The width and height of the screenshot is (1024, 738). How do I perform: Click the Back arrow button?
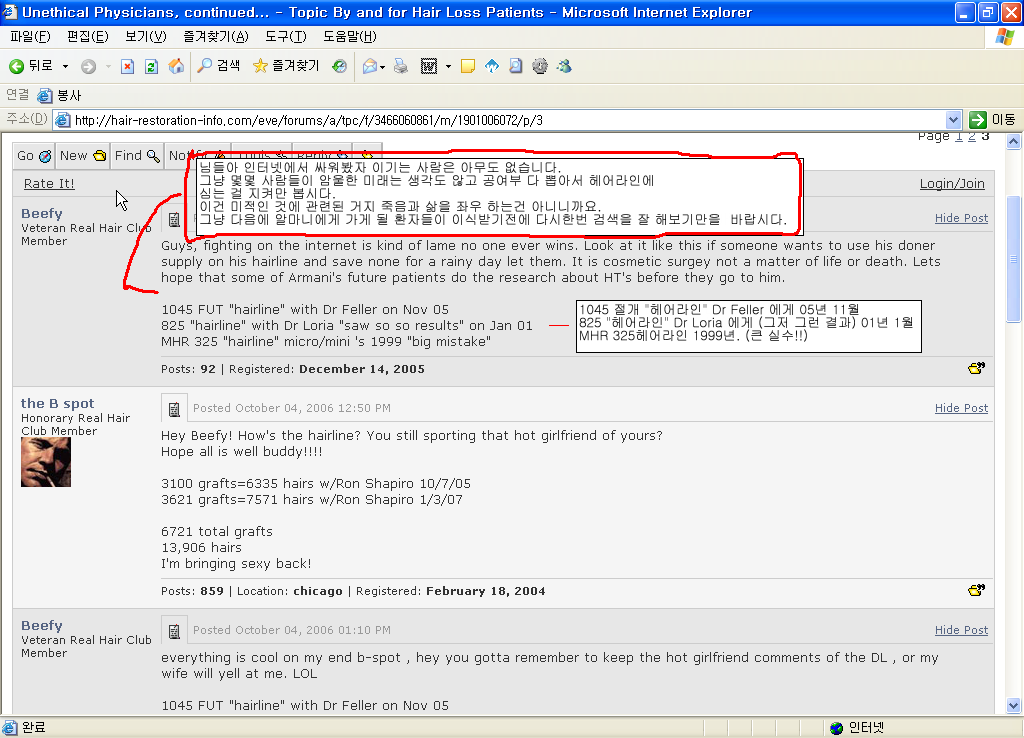pyautogui.click(x=30, y=66)
